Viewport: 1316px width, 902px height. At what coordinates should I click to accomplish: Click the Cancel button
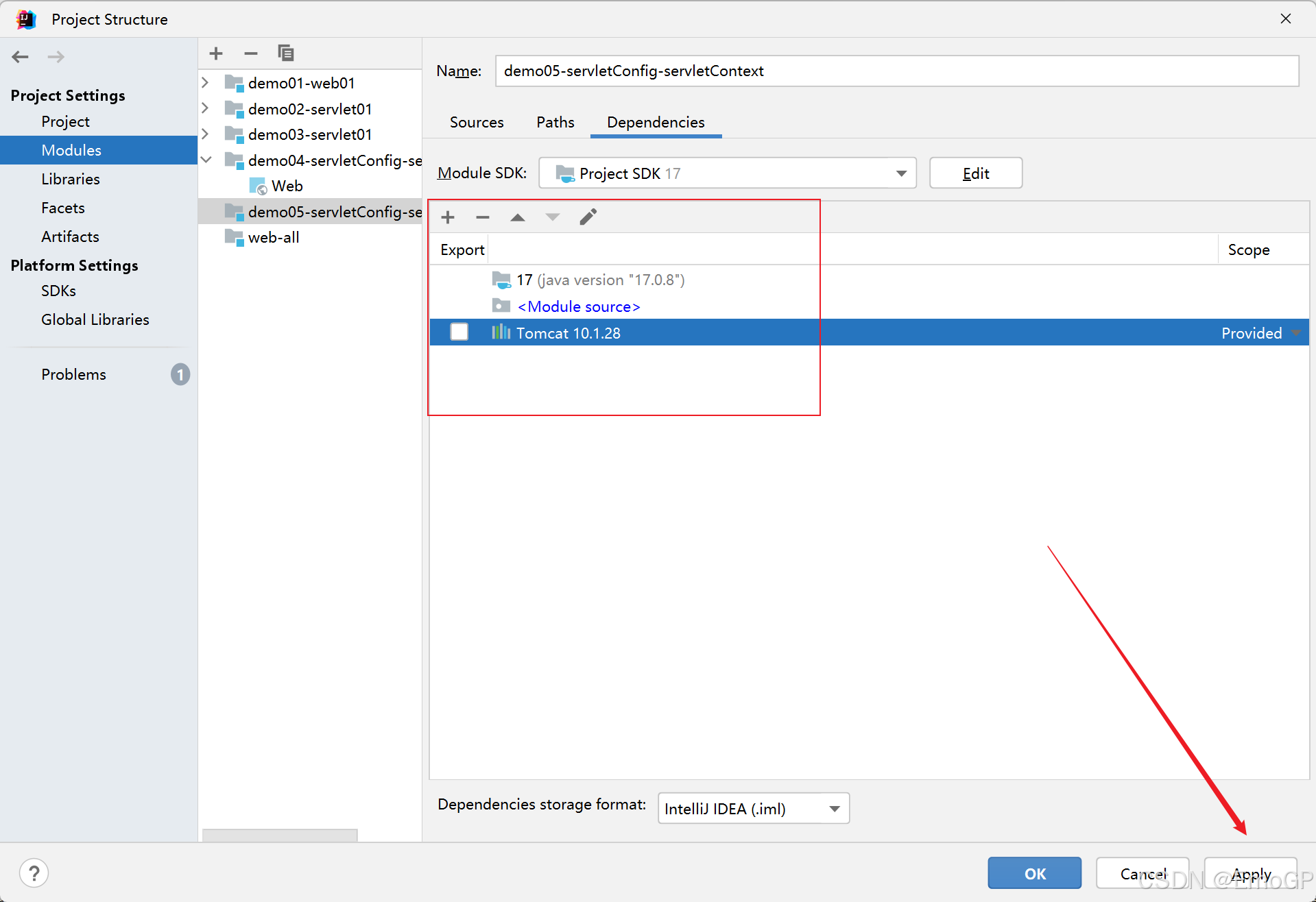[x=1142, y=873]
